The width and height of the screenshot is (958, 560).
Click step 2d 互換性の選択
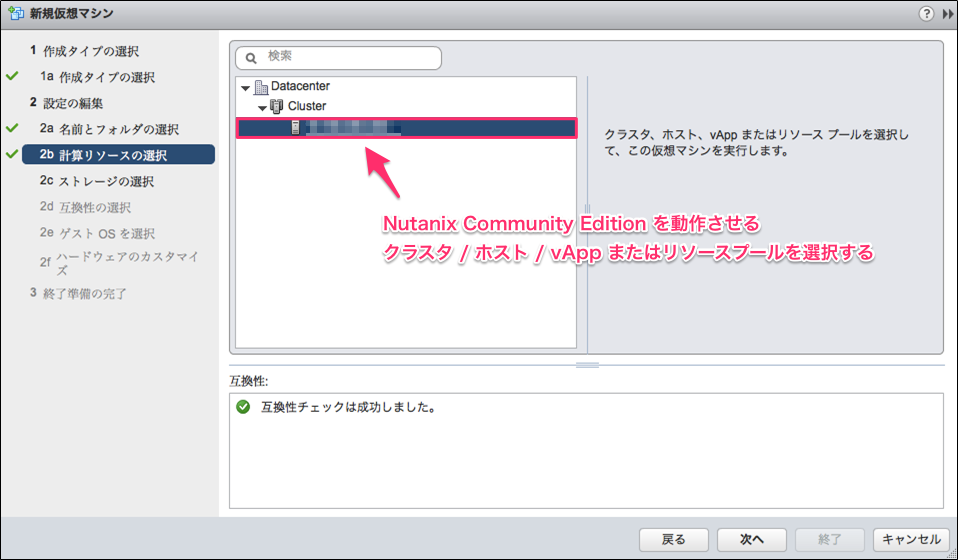pyautogui.click(x=86, y=207)
